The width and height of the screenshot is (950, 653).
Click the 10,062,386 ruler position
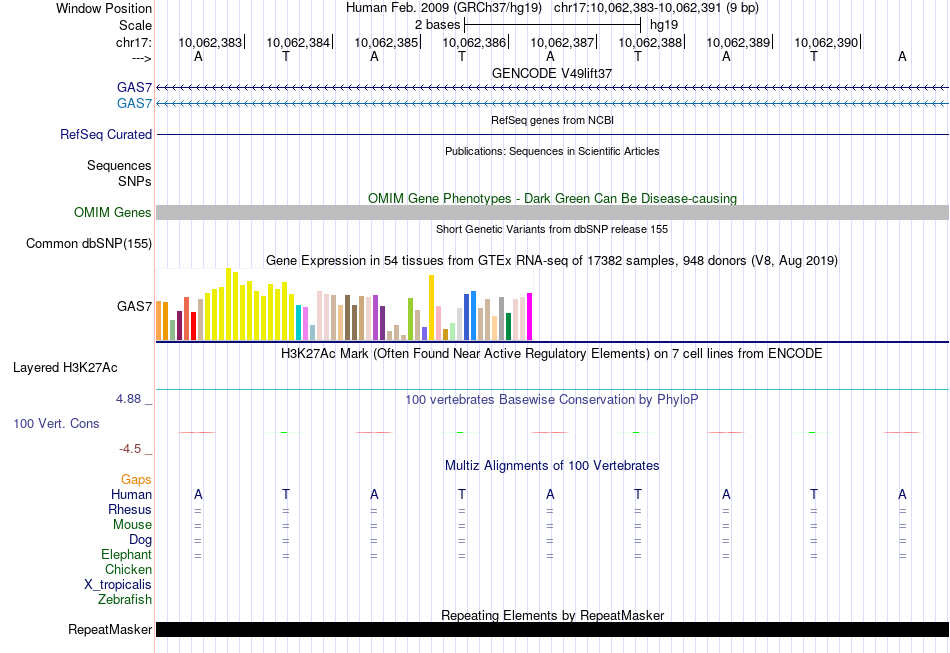[x=474, y=42]
